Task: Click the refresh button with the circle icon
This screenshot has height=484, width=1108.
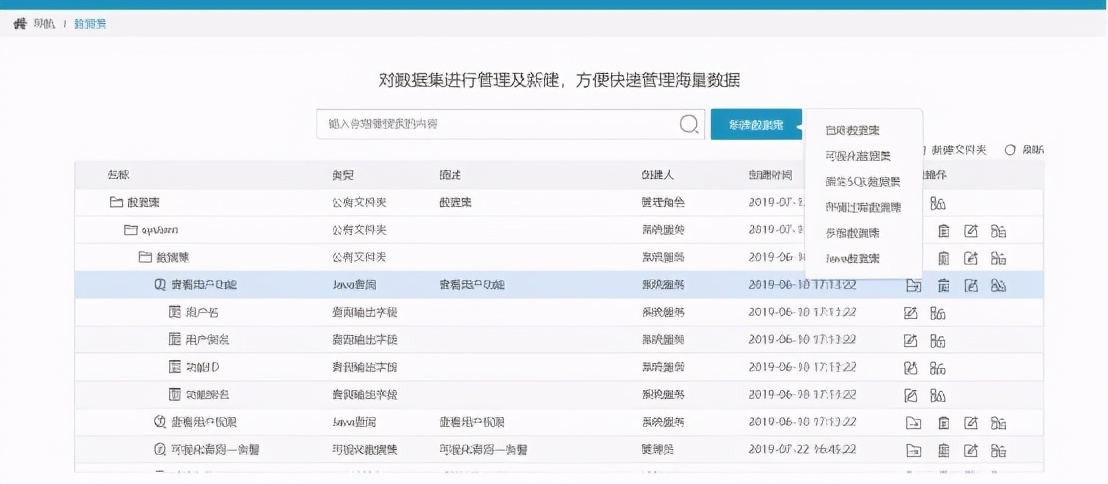Action: (1024, 150)
